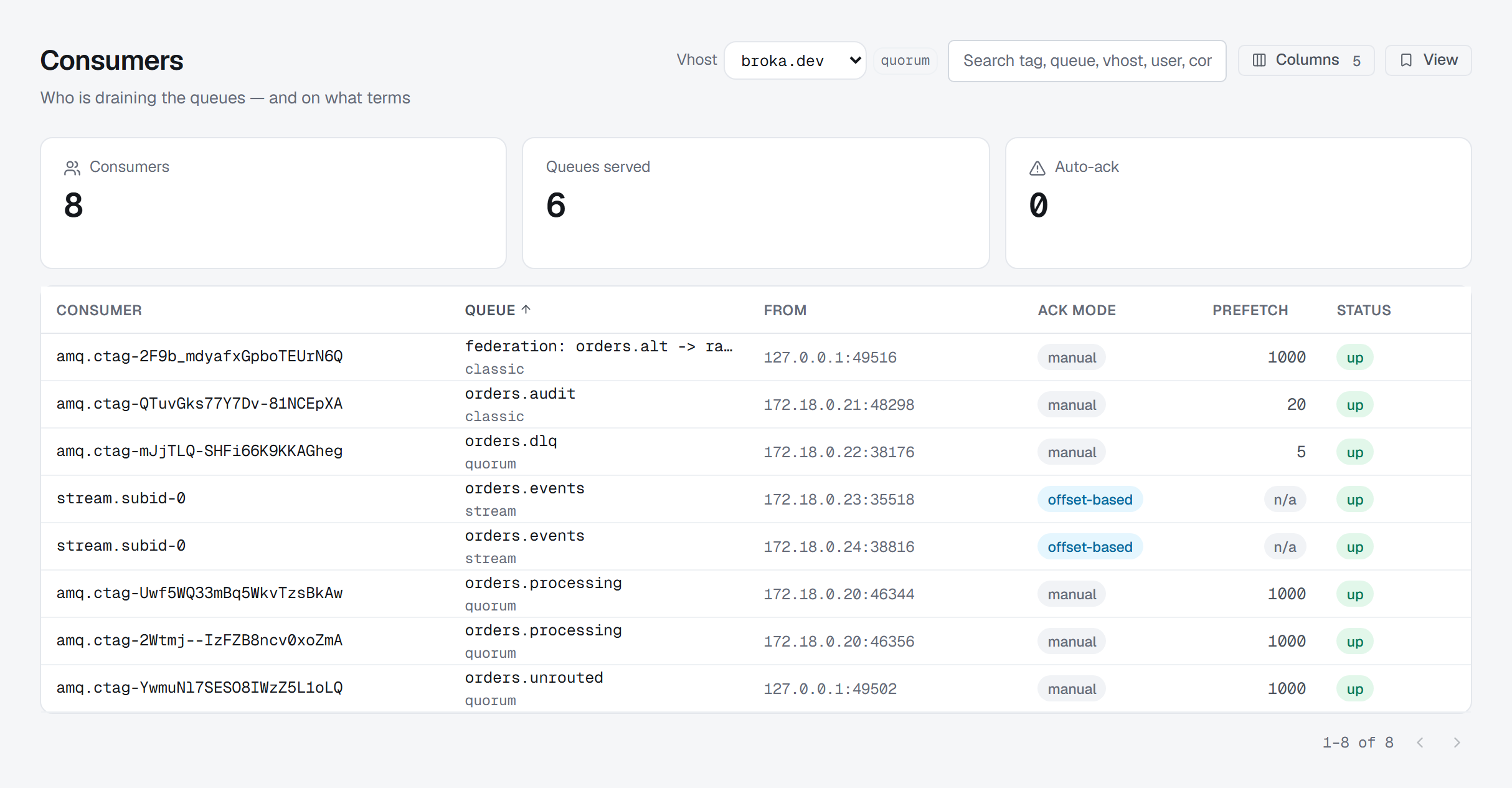Image resolution: width=1512 pixels, height=788 pixels.
Task: Click prefetch value 20 in orders.audit row
Action: (1296, 405)
